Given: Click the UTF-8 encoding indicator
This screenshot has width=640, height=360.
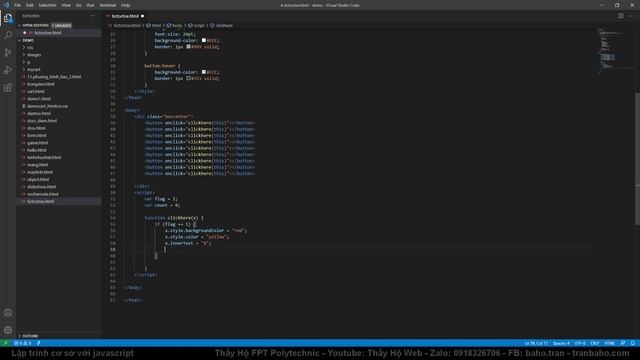Looking at the screenshot, I should (580, 343).
